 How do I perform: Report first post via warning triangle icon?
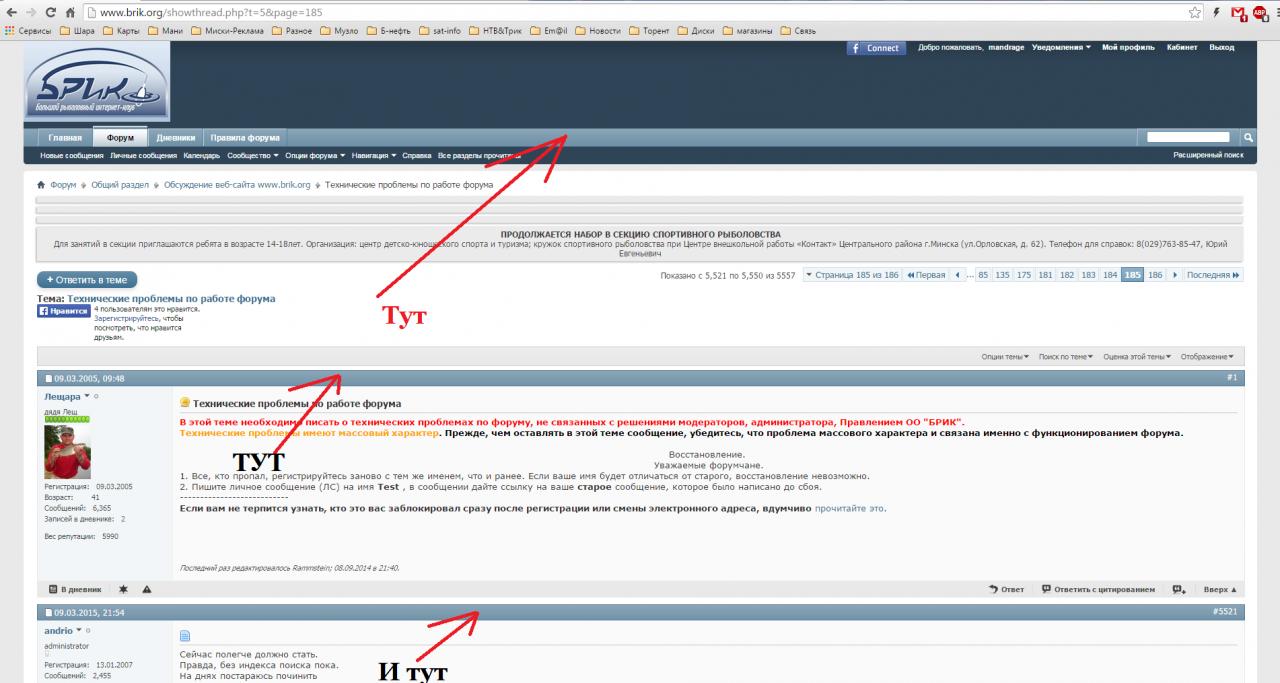147,589
